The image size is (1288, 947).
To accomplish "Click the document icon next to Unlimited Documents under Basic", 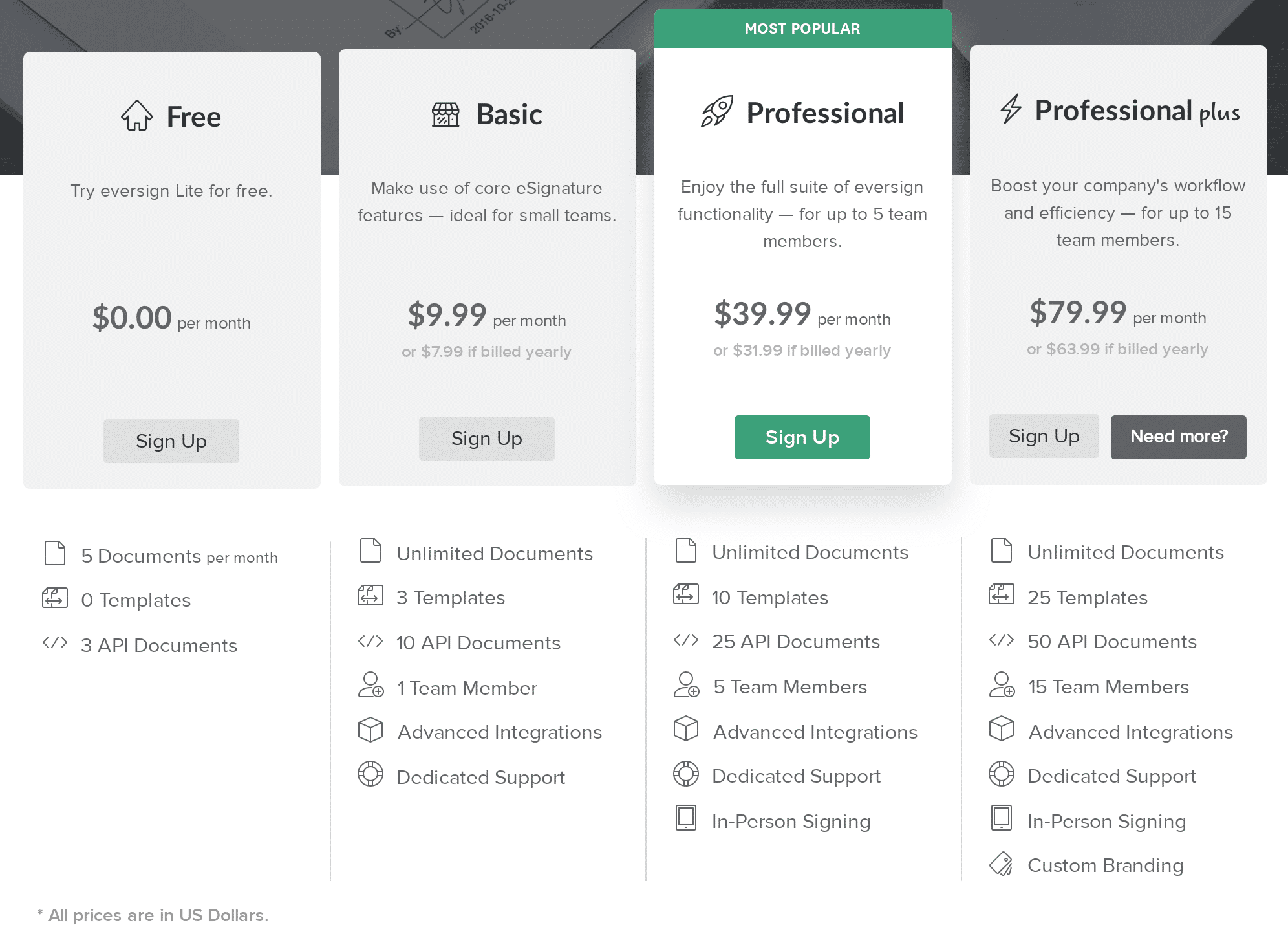I will tap(370, 550).
